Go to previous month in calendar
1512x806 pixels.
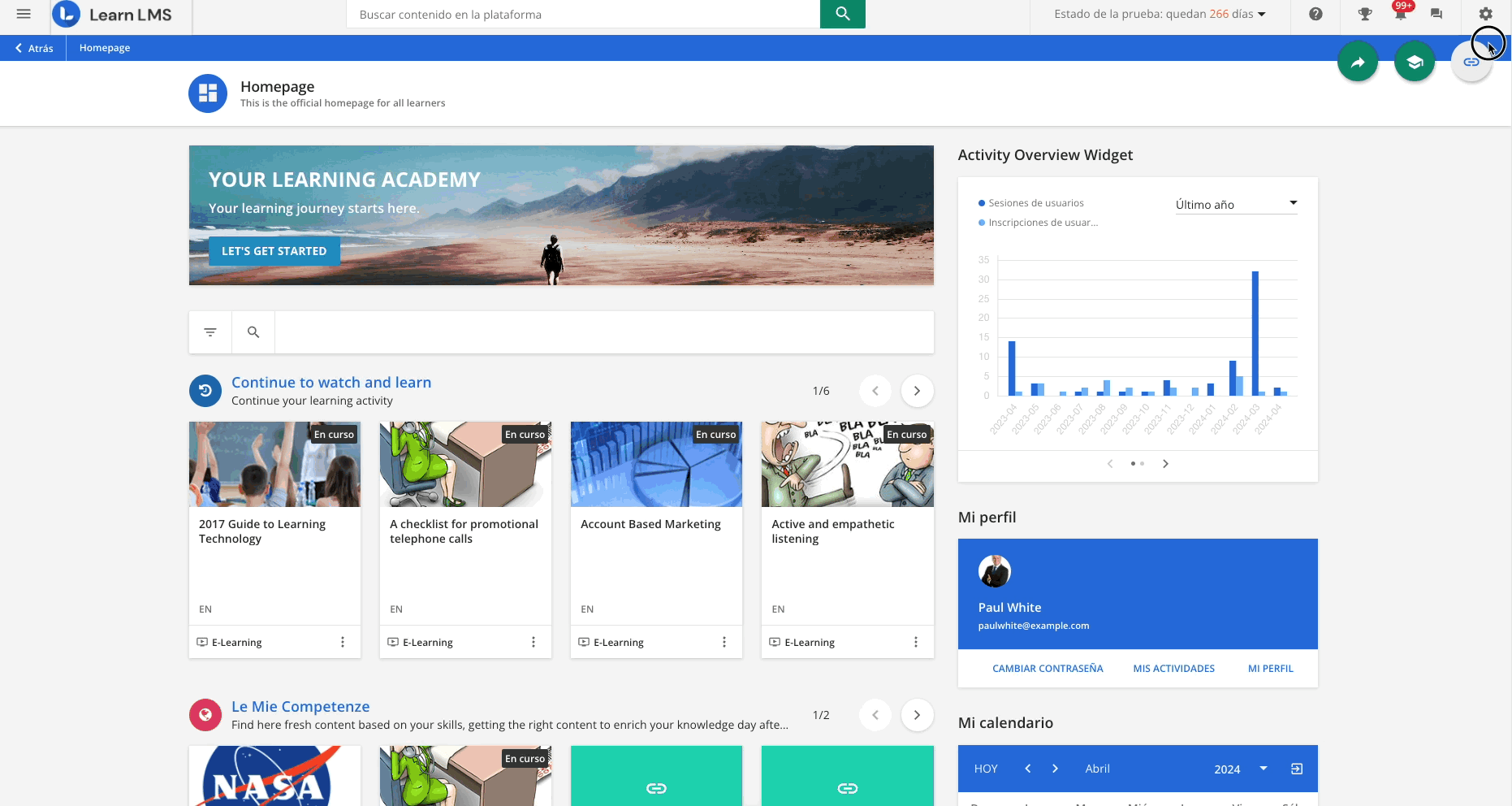pyautogui.click(x=1028, y=769)
